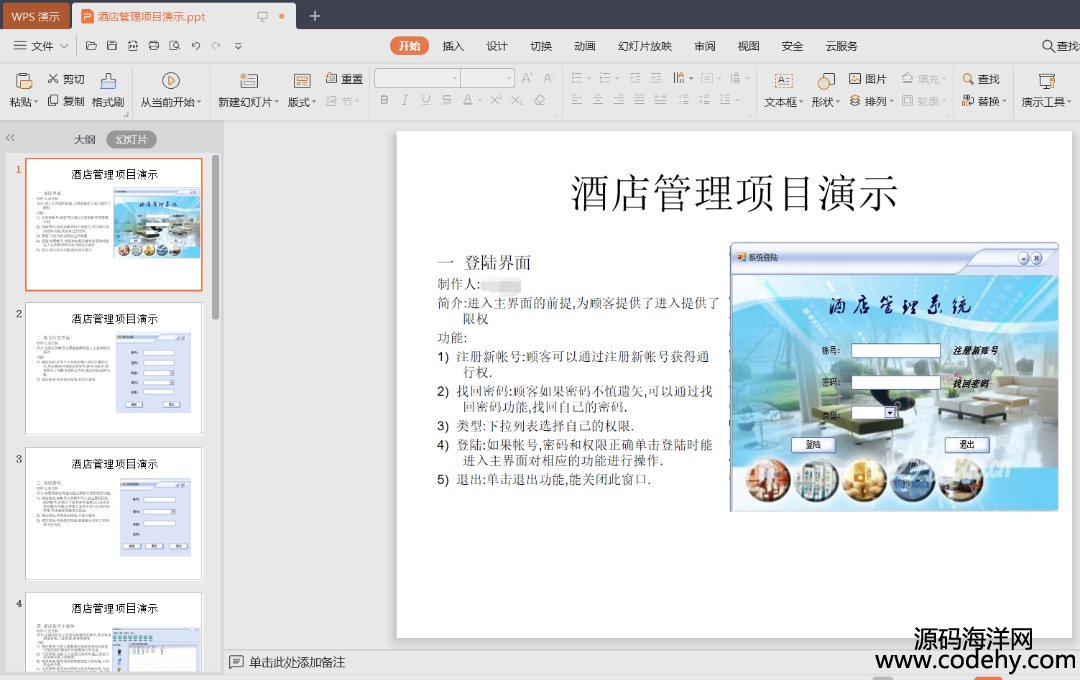
Task: Switch to the 切换 ribbon tab
Action: 541,46
